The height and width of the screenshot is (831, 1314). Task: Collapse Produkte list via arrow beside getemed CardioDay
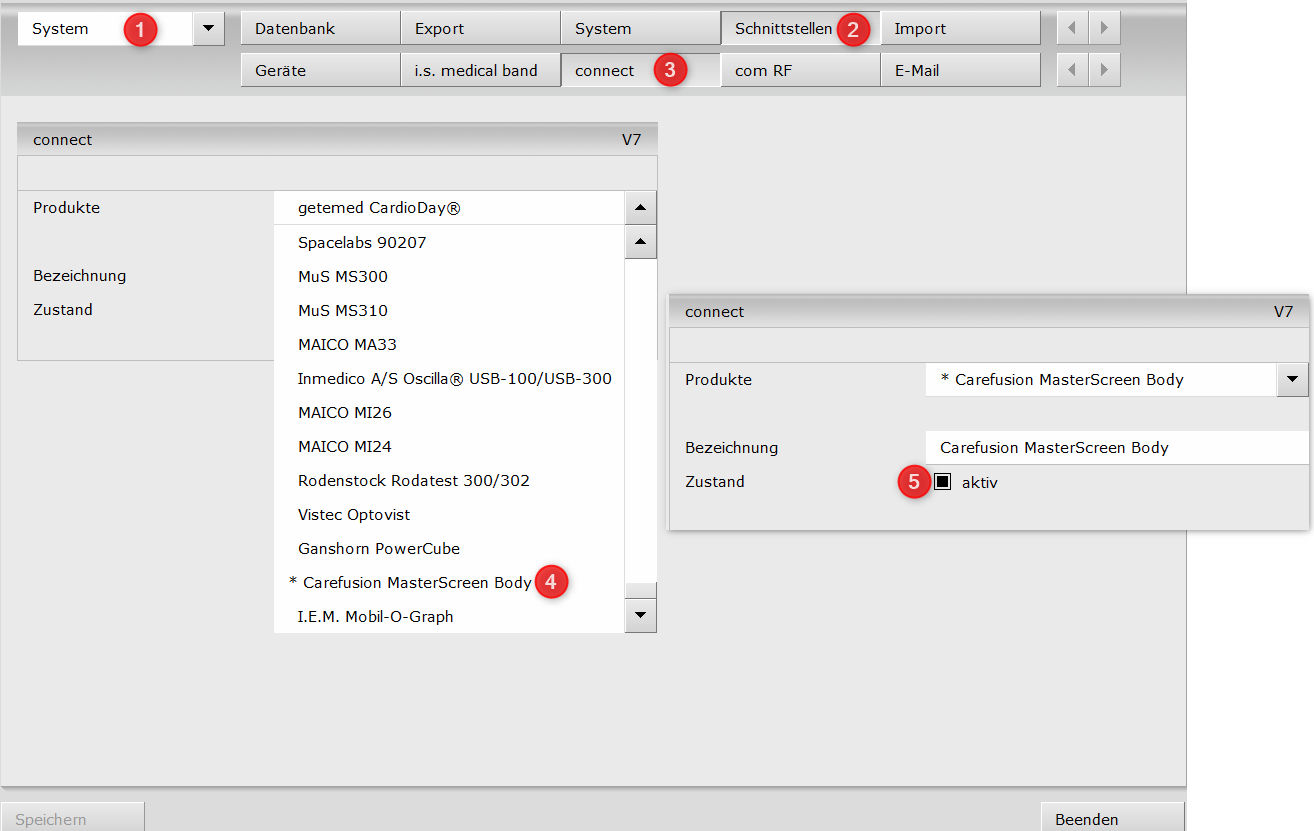pyautogui.click(x=640, y=208)
